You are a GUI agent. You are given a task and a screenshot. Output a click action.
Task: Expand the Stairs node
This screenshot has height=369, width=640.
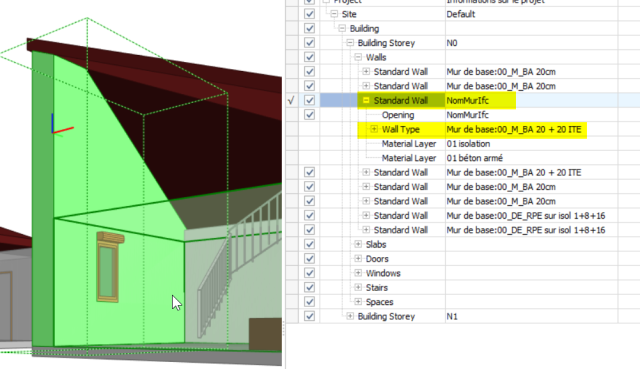[358, 287]
